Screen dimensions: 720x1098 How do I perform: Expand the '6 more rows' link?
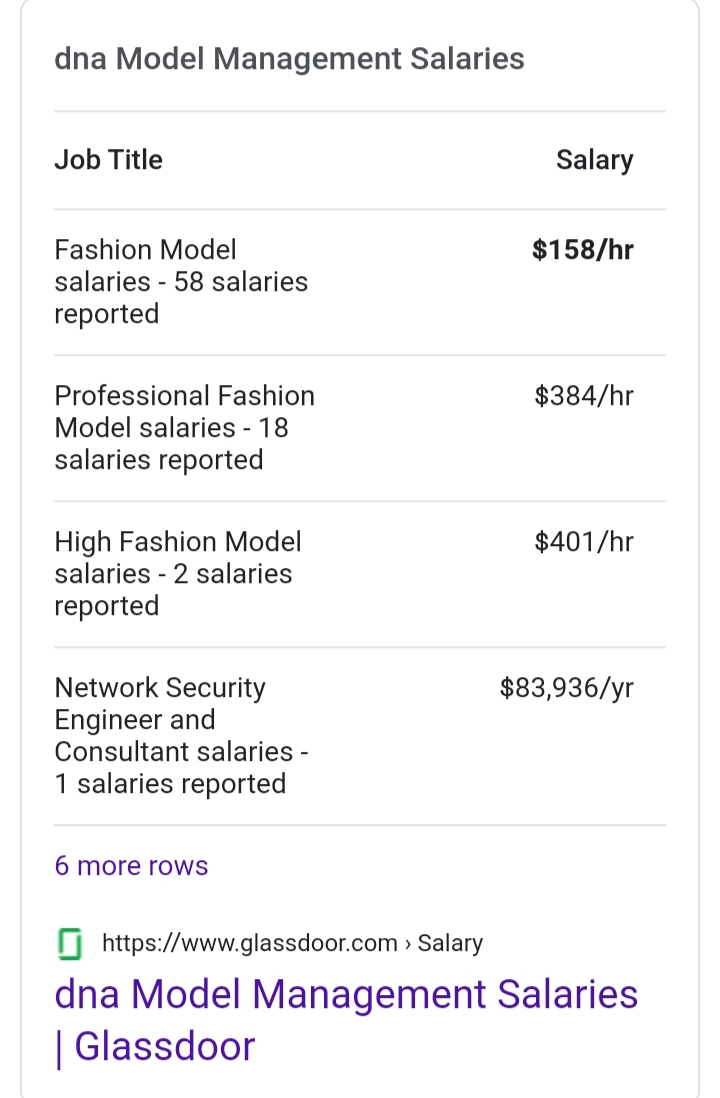coord(131,866)
